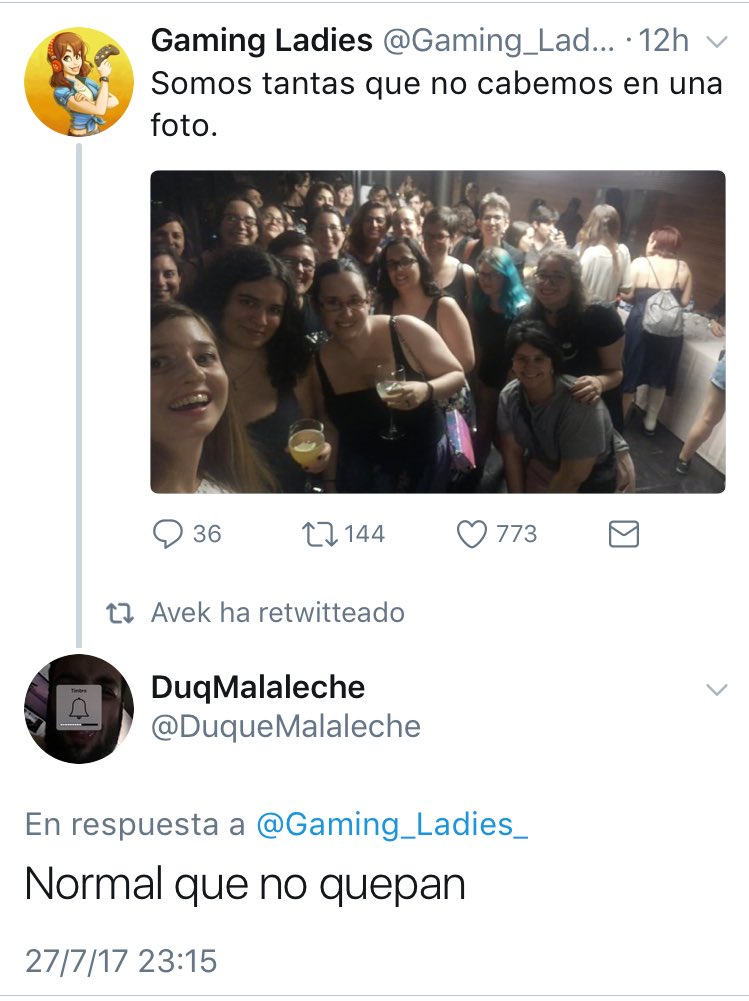This screenshot has width=749, height=1001.
Task: Click Avek ha retwitteado text
Action: click(278, 612)
